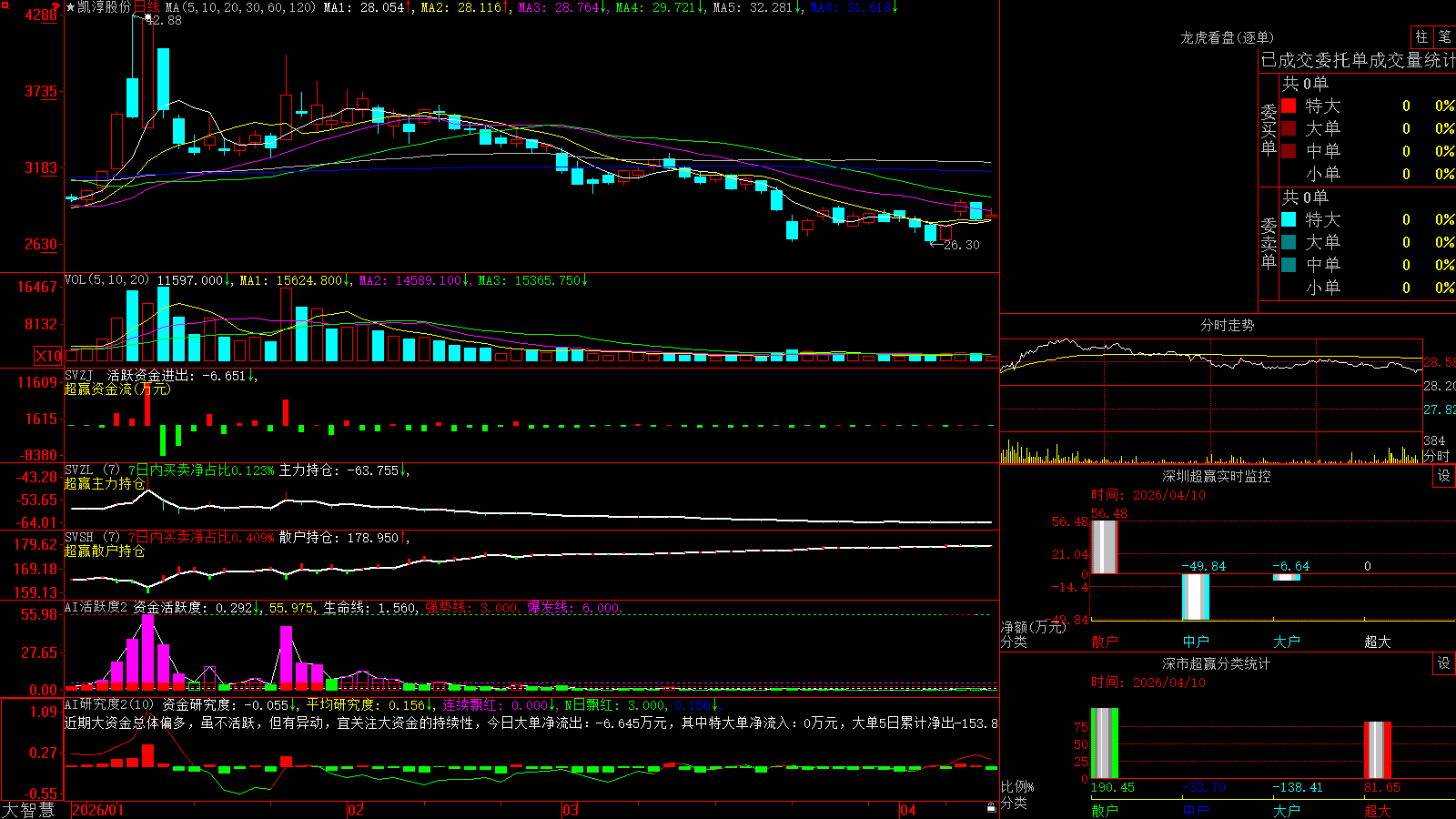Click the X10 volume scale marker
Viewport: 1456px width, 819px height.
48,356
